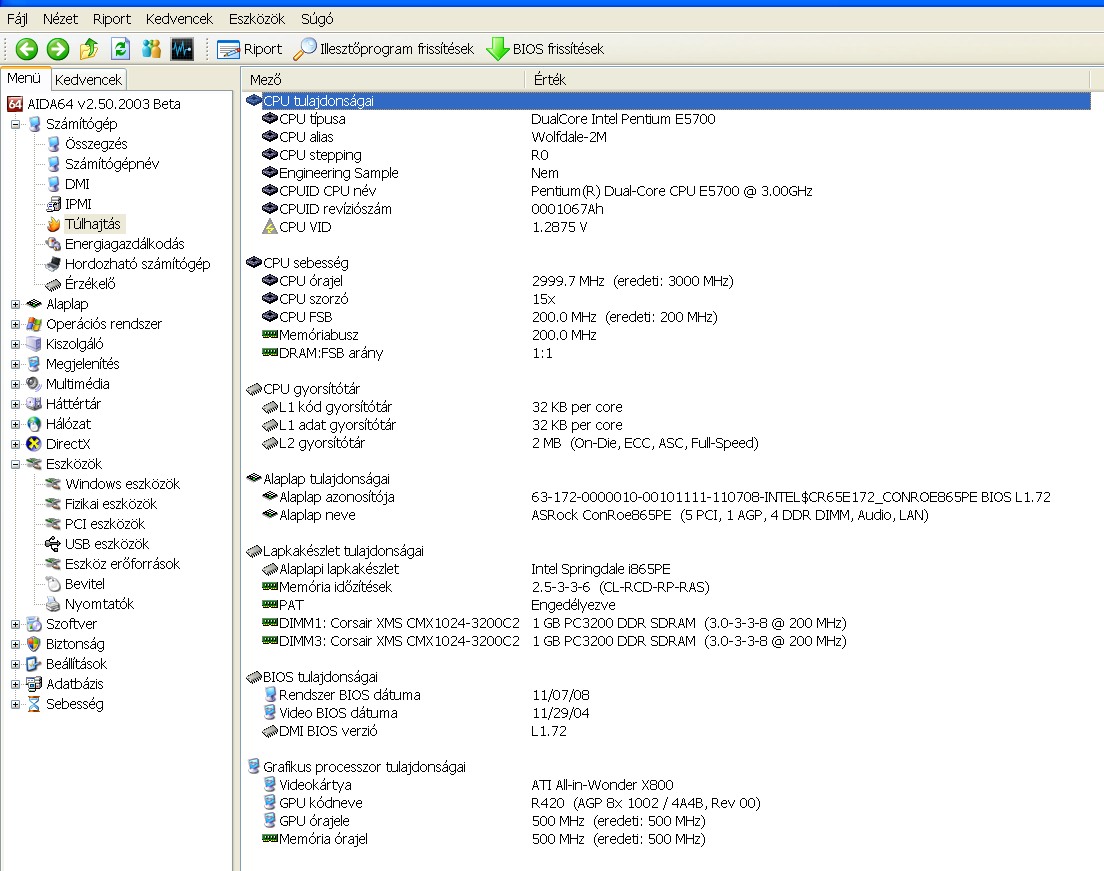Click the Érzékelő sensor icon
Screen dimensions: 1104x871
(54, 284)
